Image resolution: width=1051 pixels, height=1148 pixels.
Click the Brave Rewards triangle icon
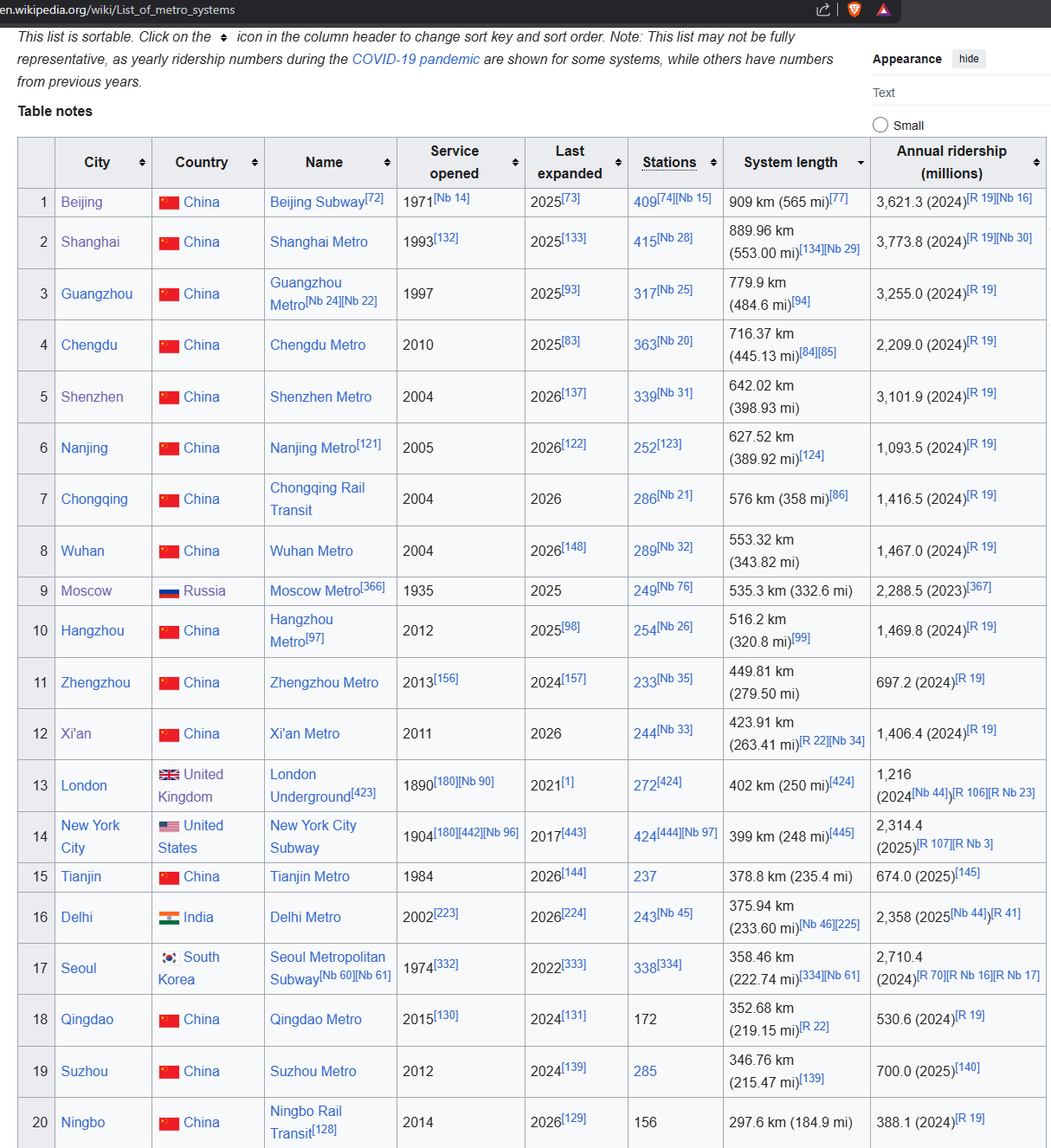click(883, 10)
